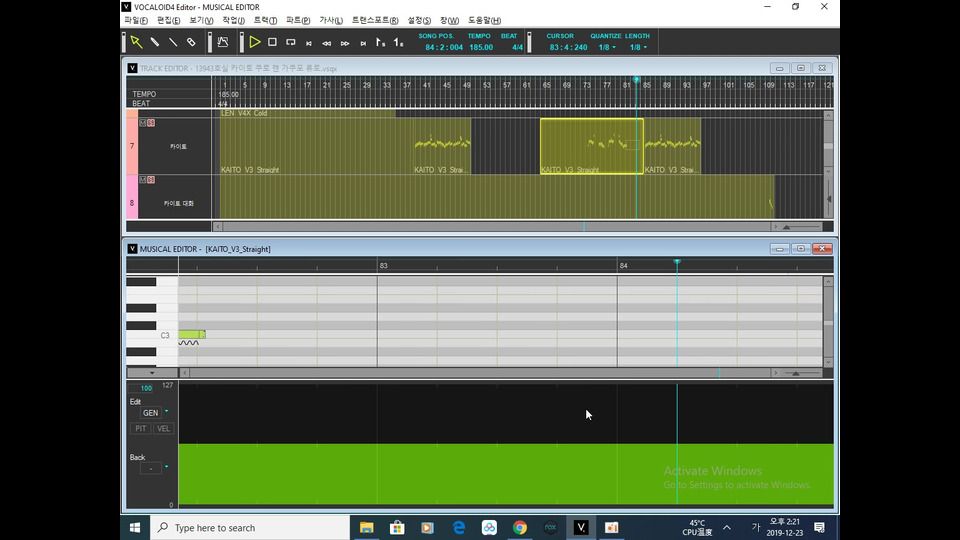Stop playback with the Stop button
The image size is (960, 540).
(272, 42)
